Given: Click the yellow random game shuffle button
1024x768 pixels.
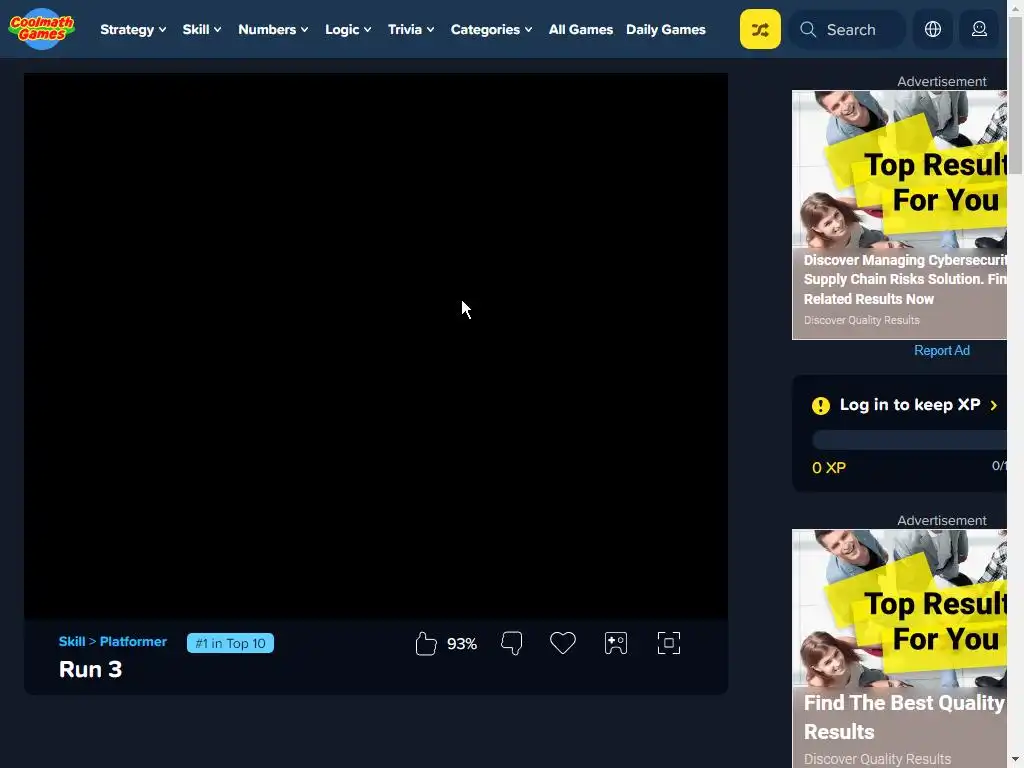Looking at the screenshot, I should tap(760, 29).
